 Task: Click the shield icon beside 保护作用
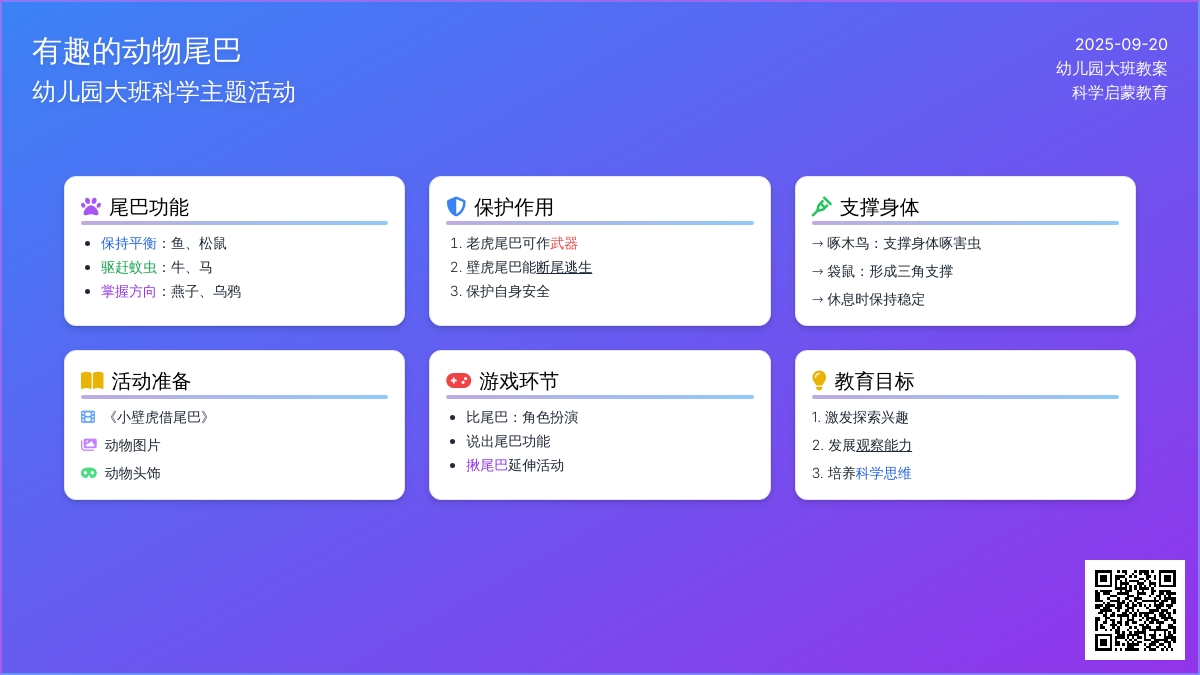456,207
